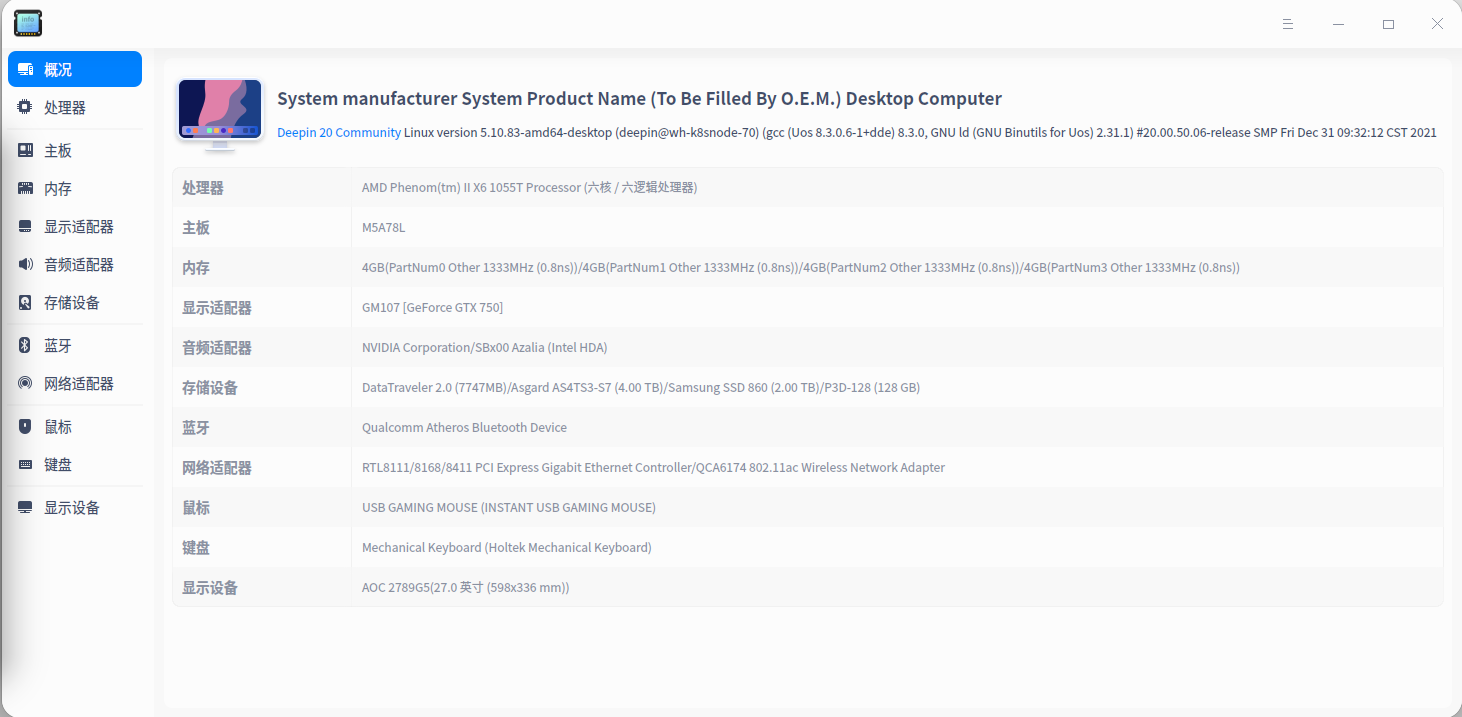
Task: Click the desktop computer thumbnail image
Action: pyautogui.click(x=220, y=113)
